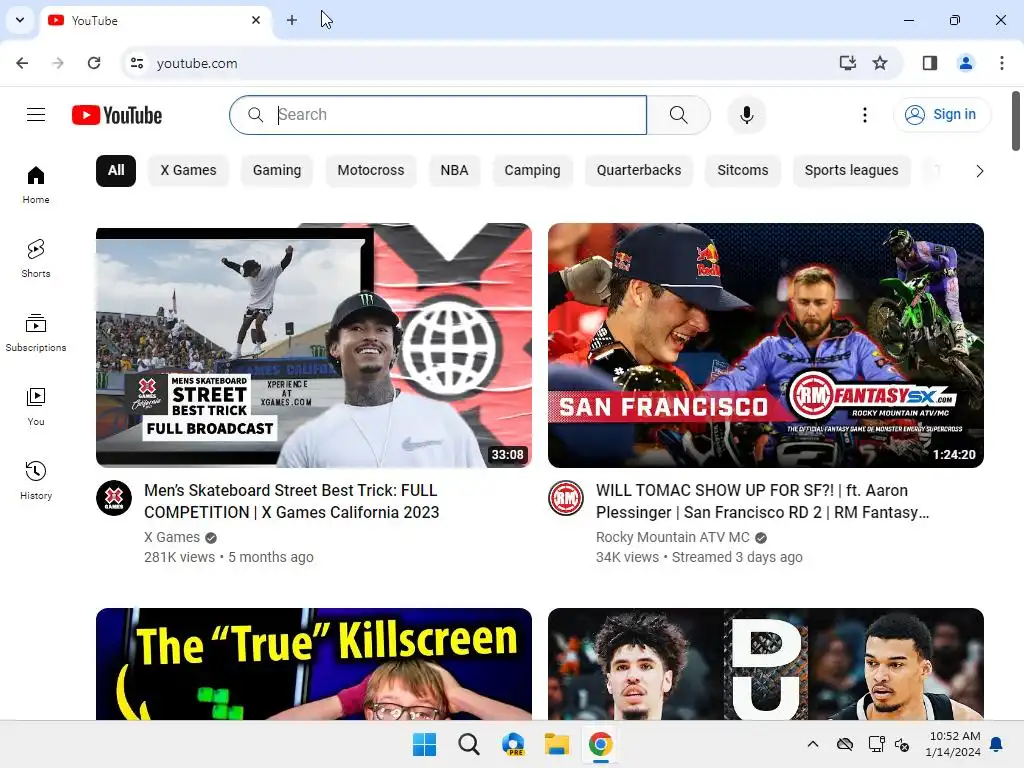Open X Games channel name link
Screen dimensions: 1024x768
pos(172,537)
